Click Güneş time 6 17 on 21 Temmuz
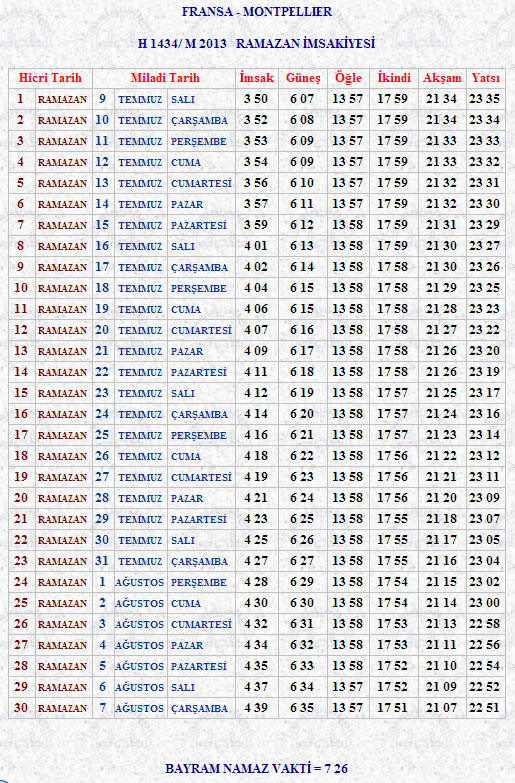Viewport: 515px width, 783px height. [302, 351]
